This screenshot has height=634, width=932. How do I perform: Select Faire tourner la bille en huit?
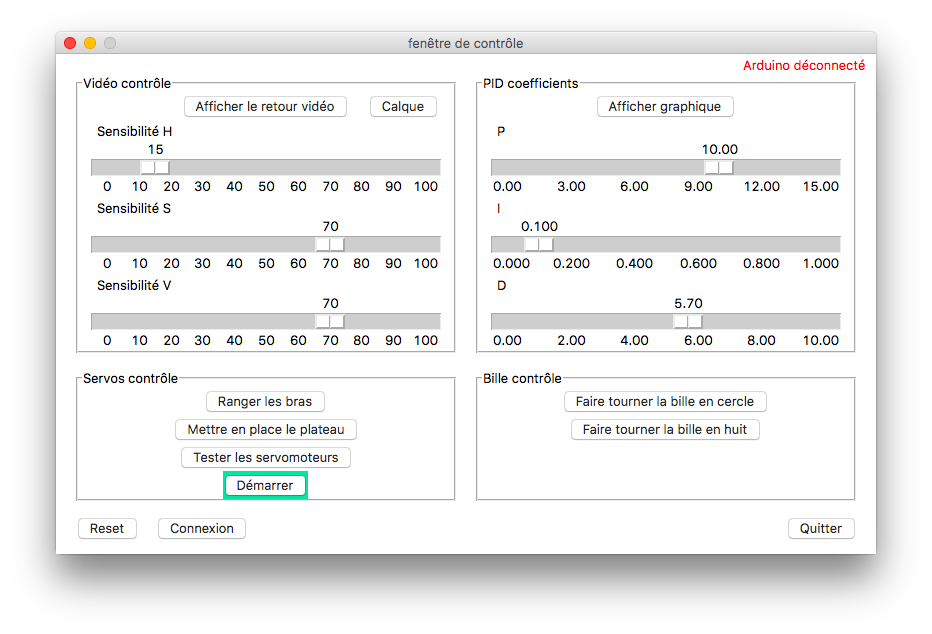tap(665, 430)
